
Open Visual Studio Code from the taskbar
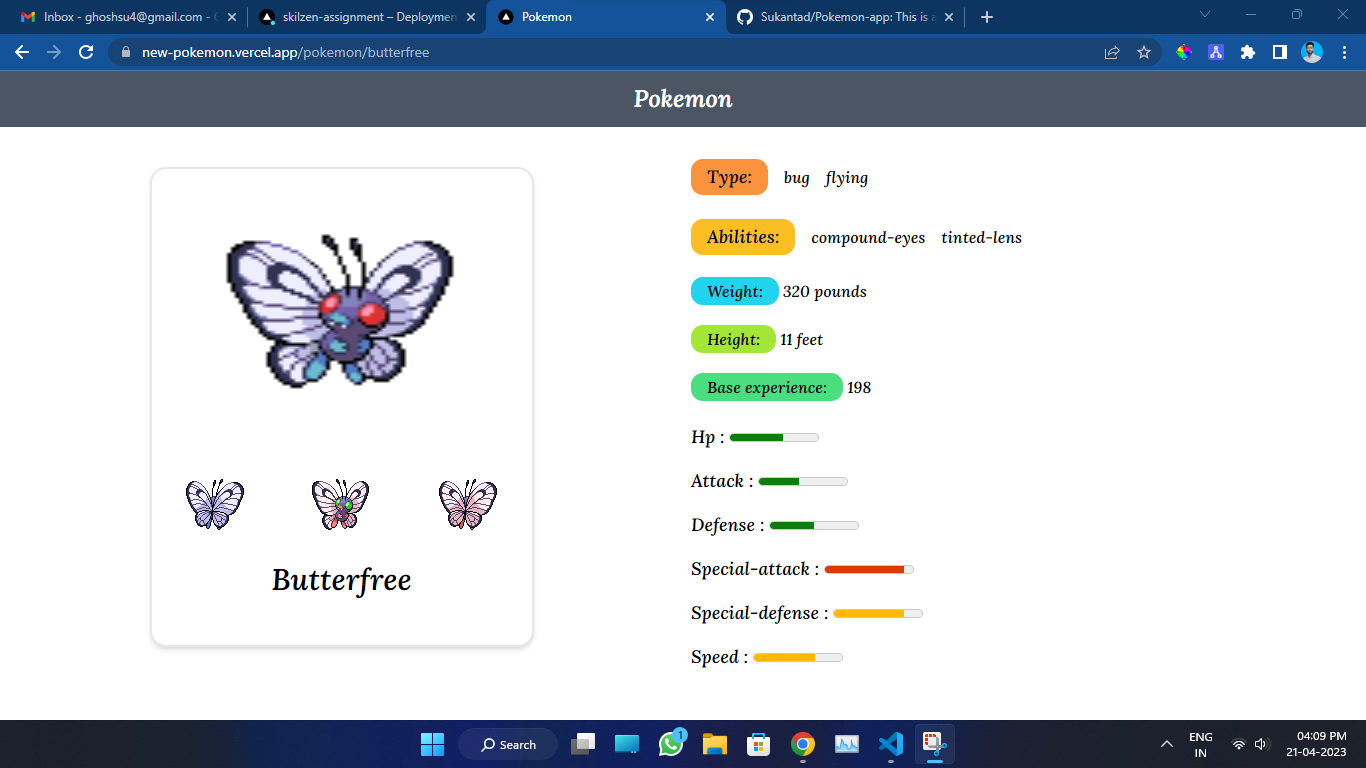(891, 744)
